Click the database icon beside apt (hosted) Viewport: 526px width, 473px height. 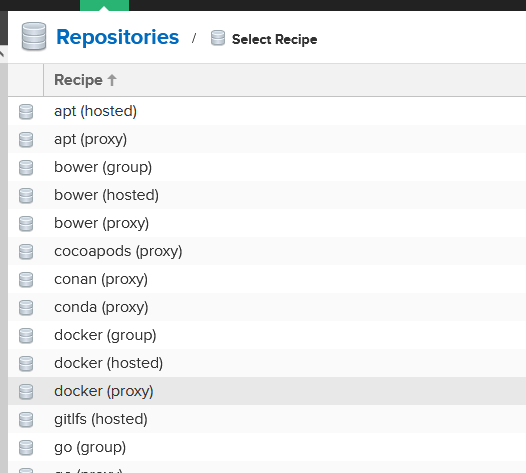[26, 112]
